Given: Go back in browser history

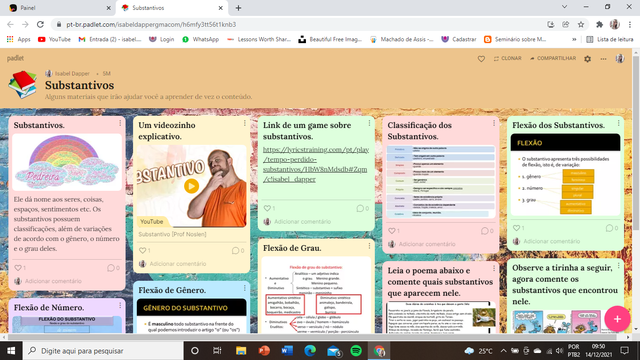Looking at the screenshot, I should coord(10,24).
